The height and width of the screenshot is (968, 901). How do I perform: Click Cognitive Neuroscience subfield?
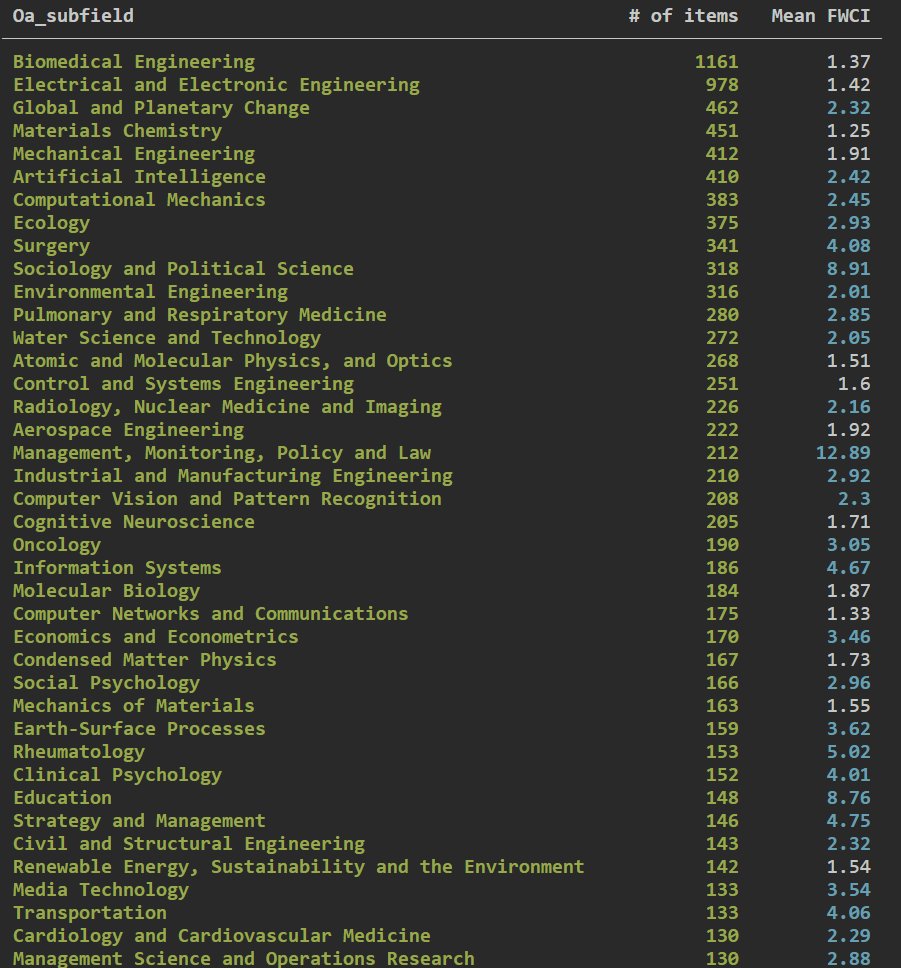(134, 522)
